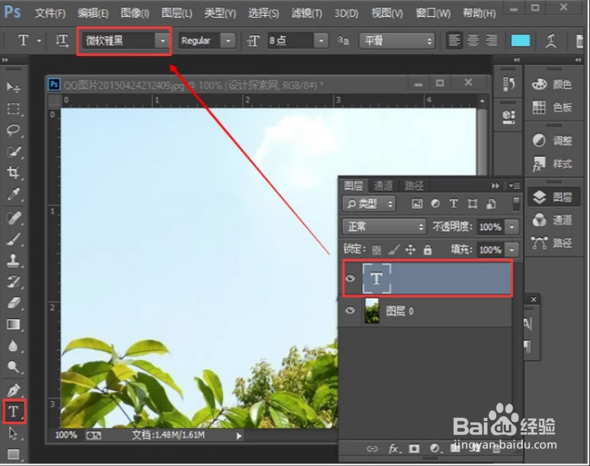
Task: Select the Eraser tool
Action: tap(13, 303)
